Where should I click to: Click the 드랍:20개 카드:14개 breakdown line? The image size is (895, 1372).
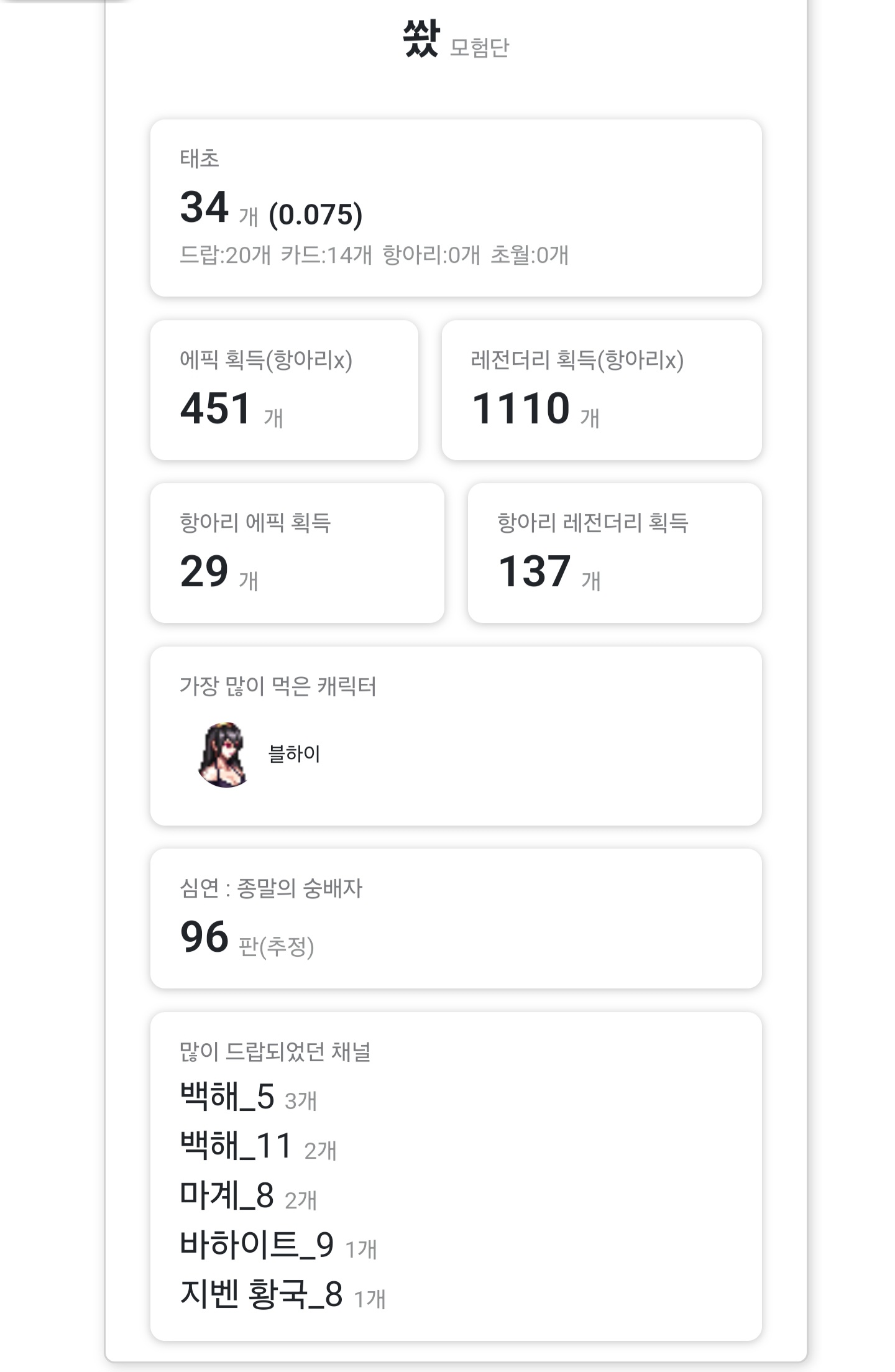(374, 255)
